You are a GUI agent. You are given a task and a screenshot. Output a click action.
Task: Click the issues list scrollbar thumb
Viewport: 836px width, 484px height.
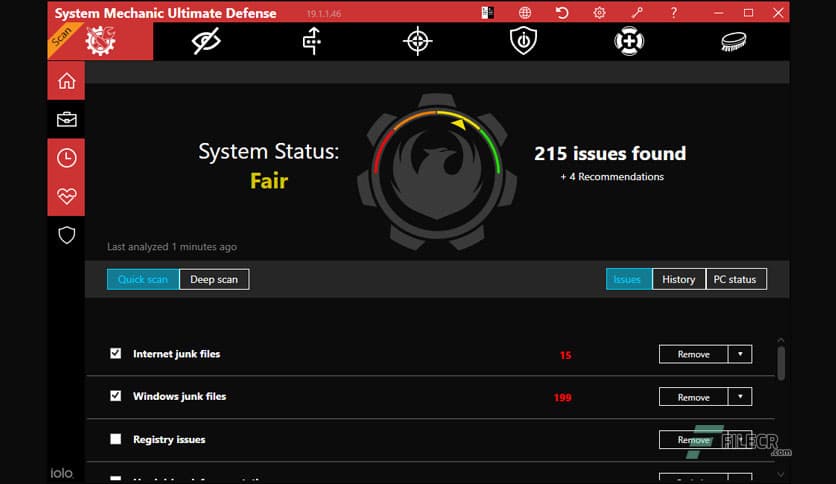781,364
